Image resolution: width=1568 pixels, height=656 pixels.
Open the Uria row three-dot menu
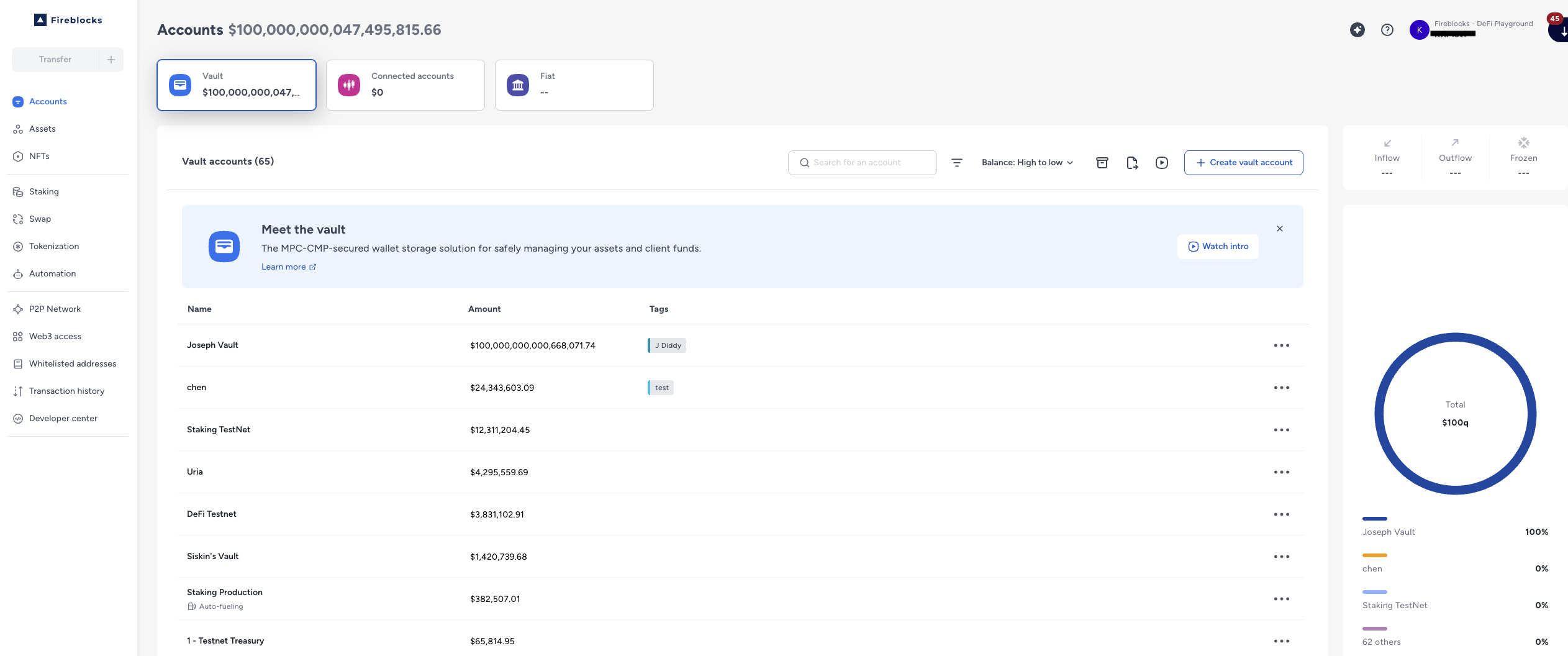(1282, 472)
